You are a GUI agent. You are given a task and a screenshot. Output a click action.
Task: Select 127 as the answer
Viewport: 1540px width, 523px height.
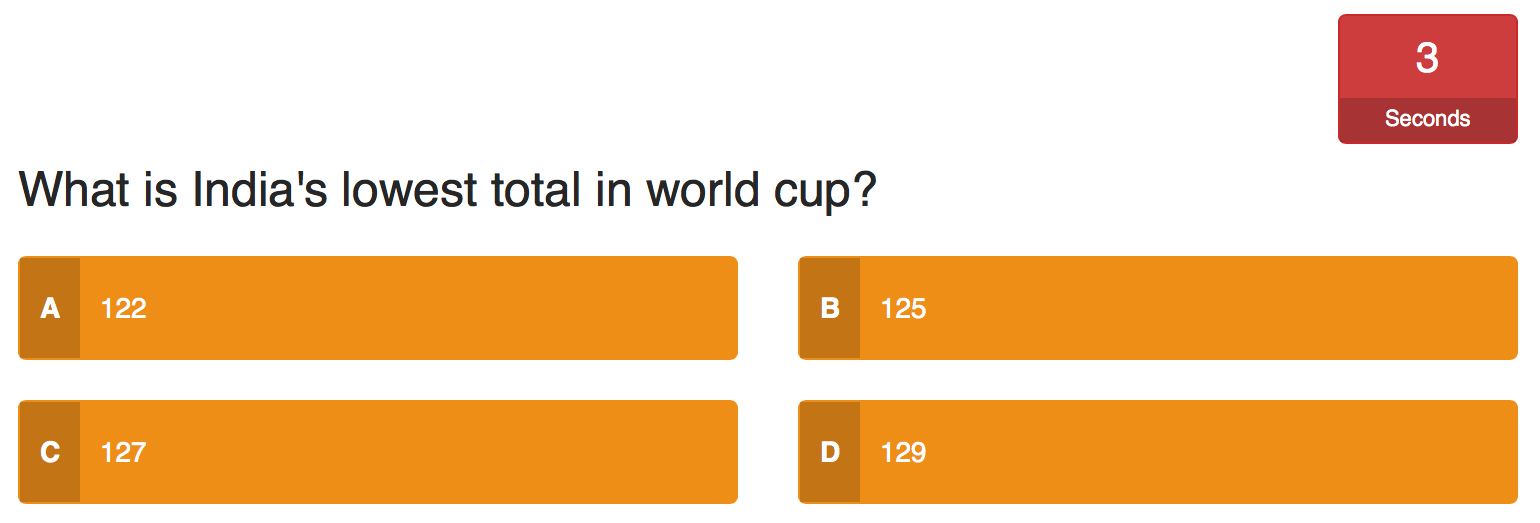(124, 452)
